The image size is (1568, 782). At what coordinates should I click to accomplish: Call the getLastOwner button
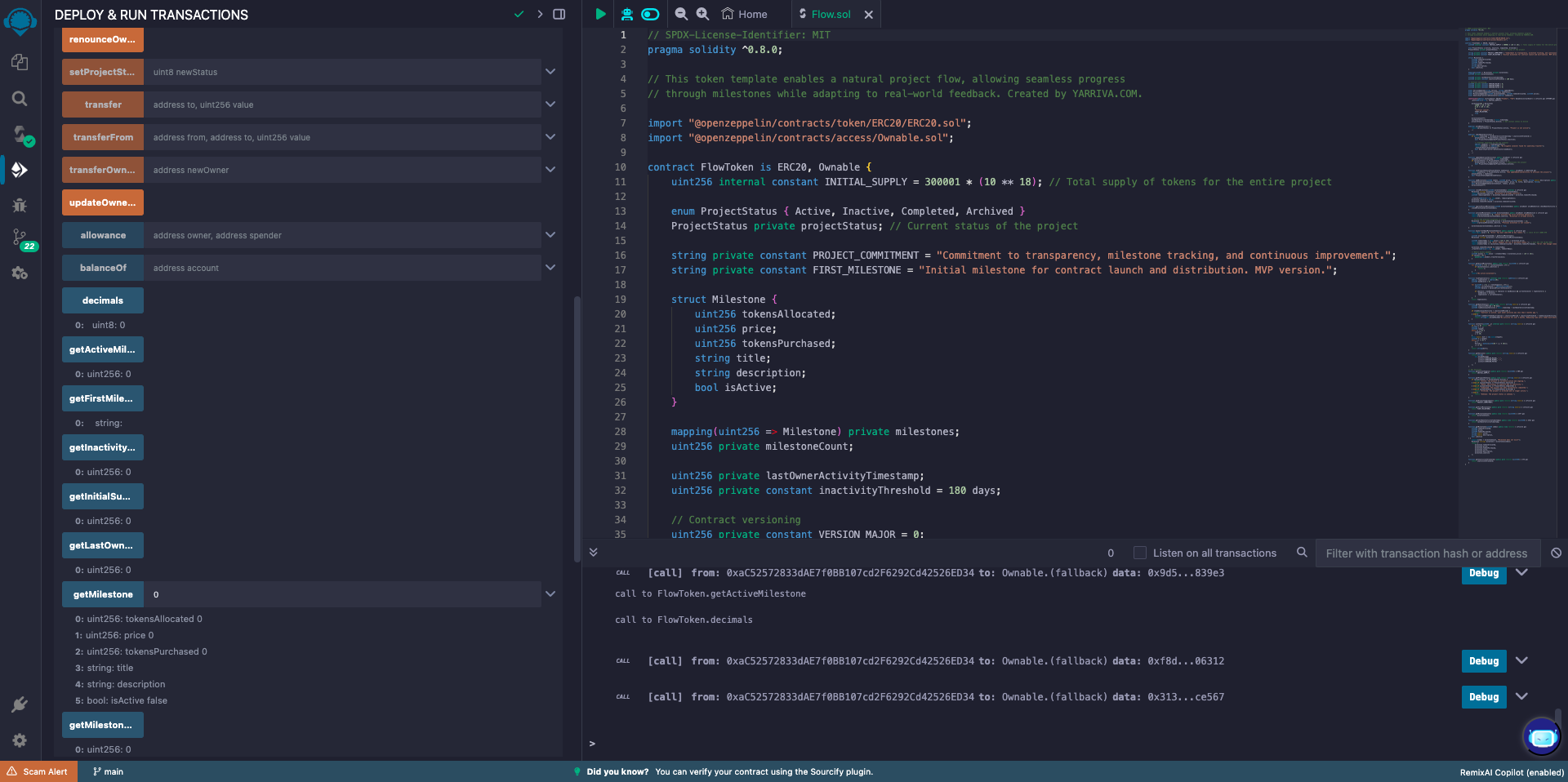103,545
